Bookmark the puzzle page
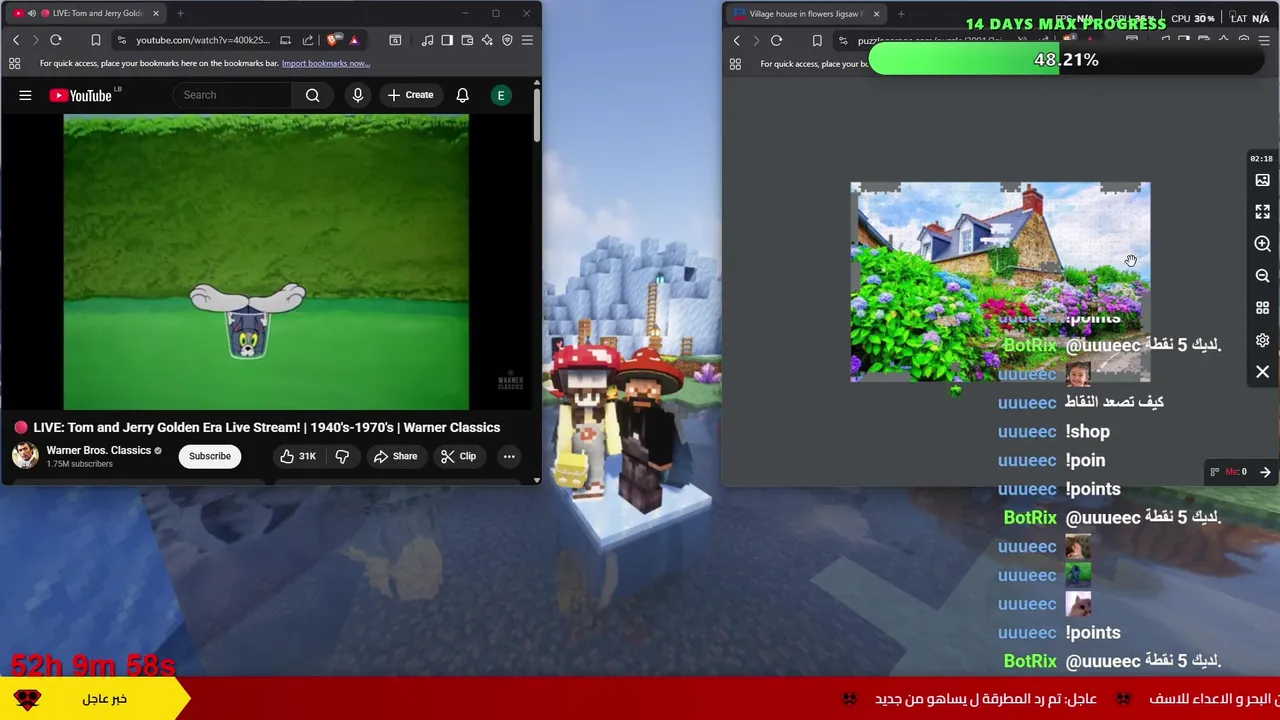1280x720 pixels. pyautogui.click(x=817, y=41)
